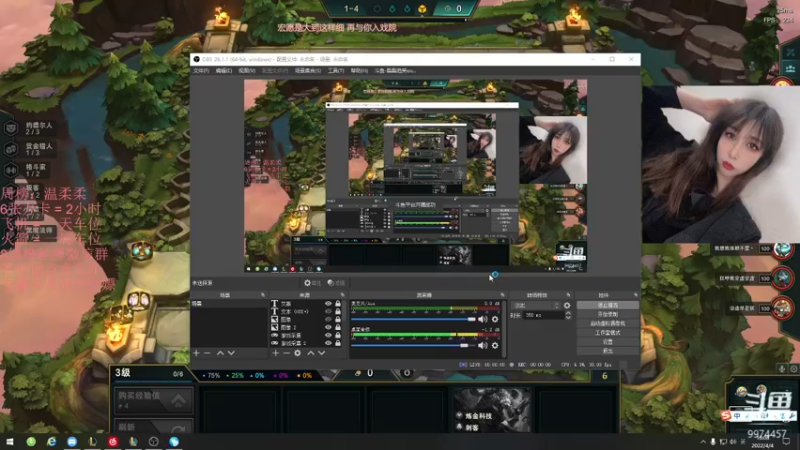Viewport: 800px width, 450px height.
Task: Toggle visibility of the game capture 2 source
Action: pyautogui.click(x=328, y=343)
